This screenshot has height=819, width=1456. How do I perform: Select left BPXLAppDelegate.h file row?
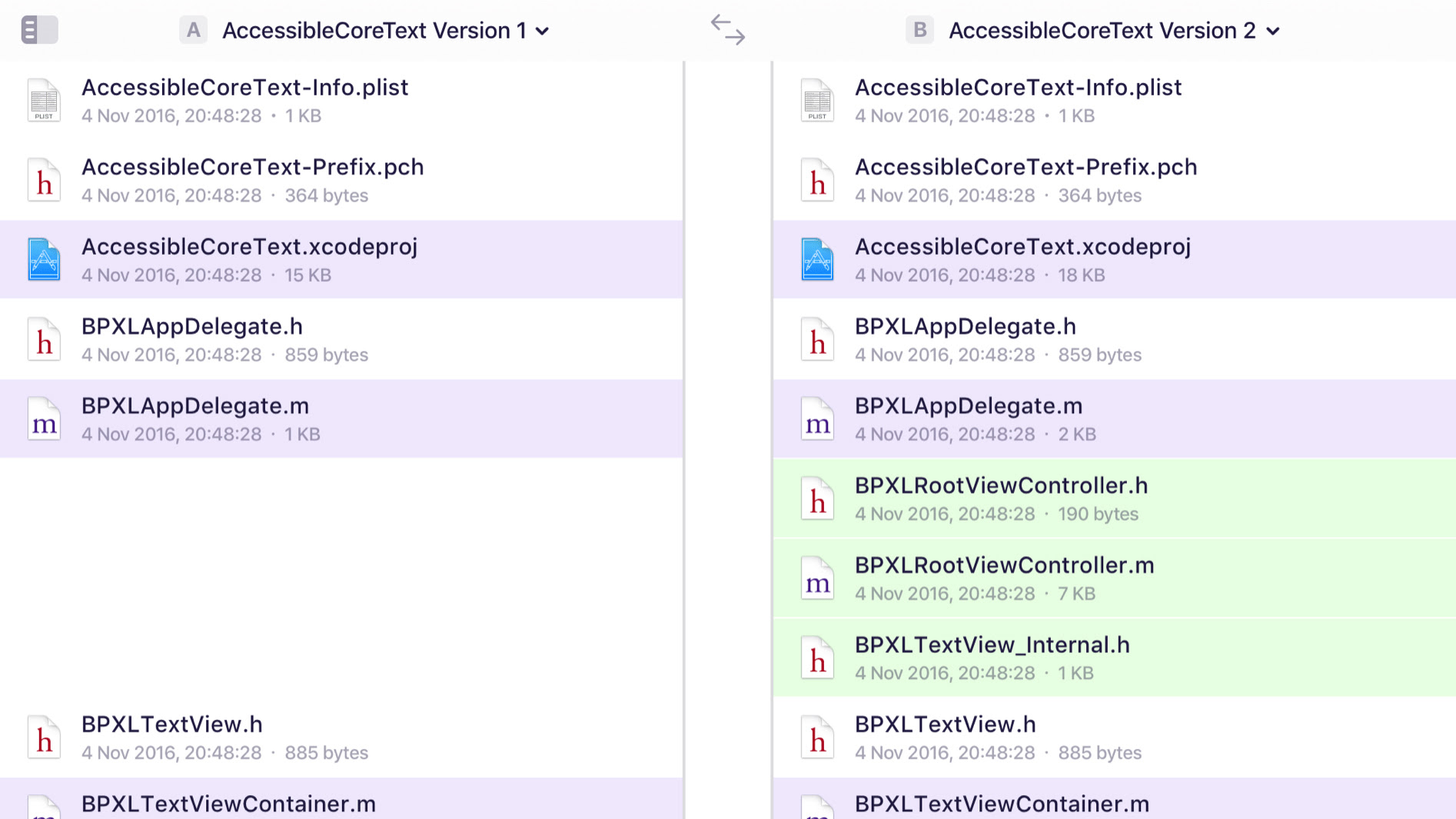pos(341,340)
